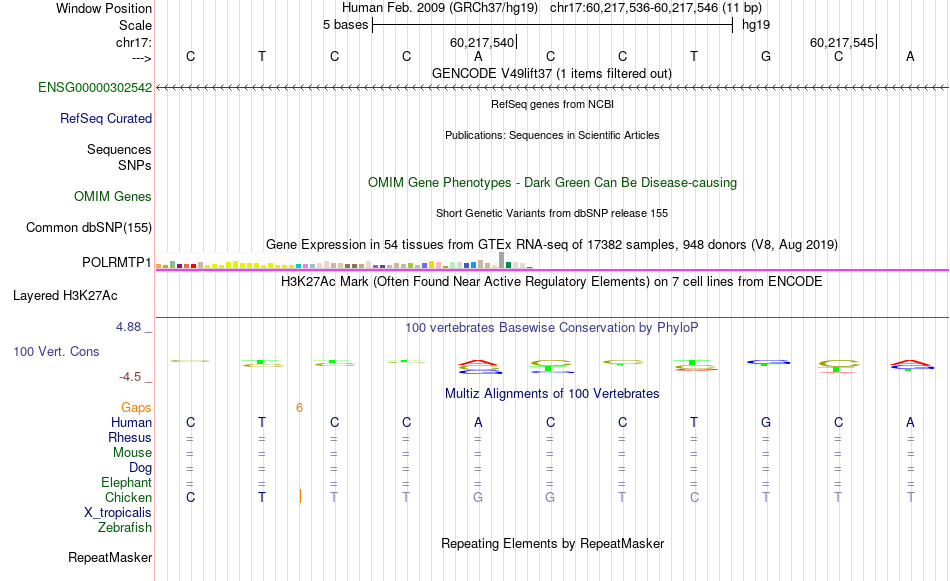The image size is (950, 581).
Task: Click the POLRMTP1 GTEx item label
Action: click(x=116, y=262)
